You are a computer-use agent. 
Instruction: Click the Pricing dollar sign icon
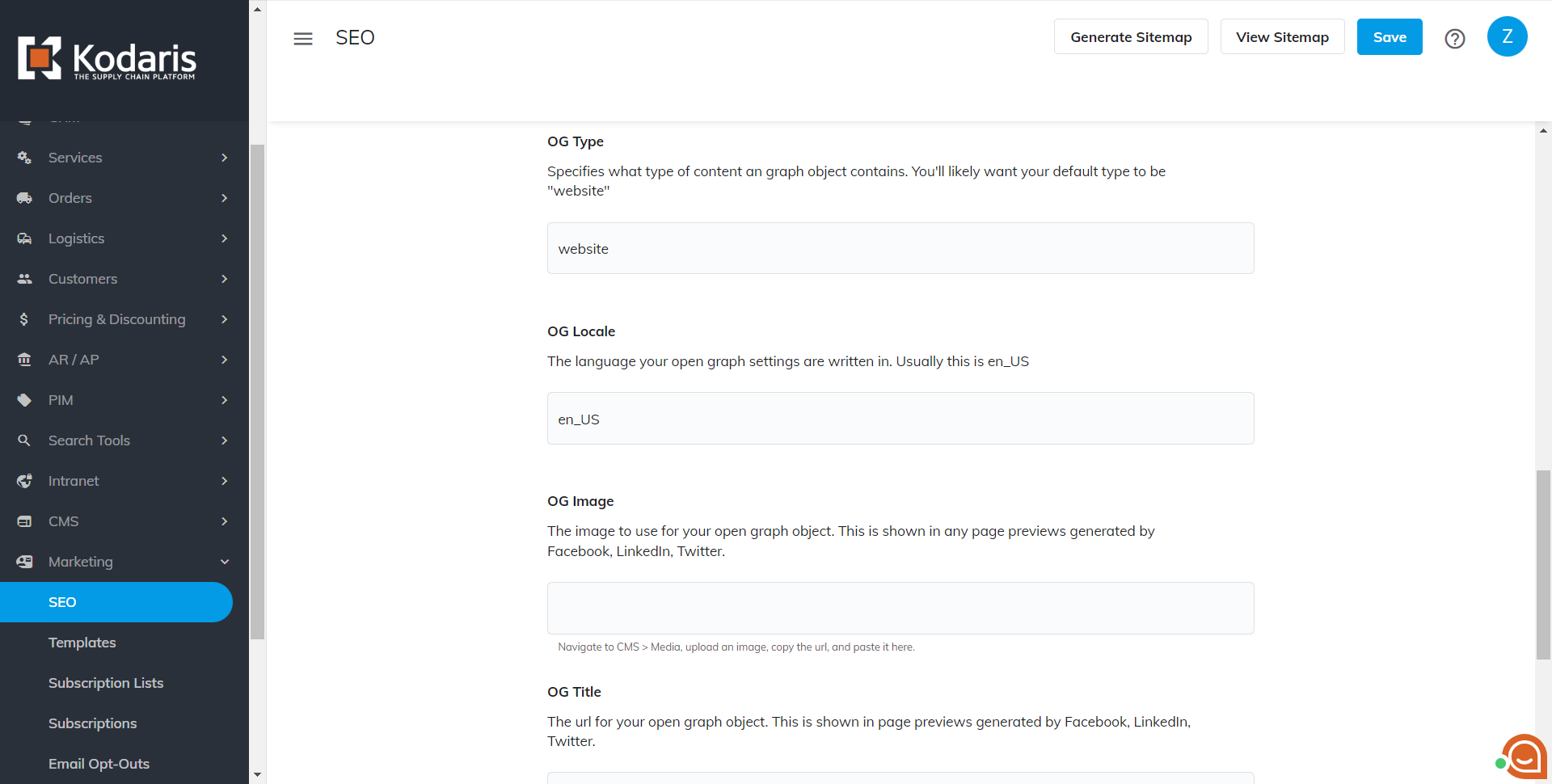click(24, 319)
